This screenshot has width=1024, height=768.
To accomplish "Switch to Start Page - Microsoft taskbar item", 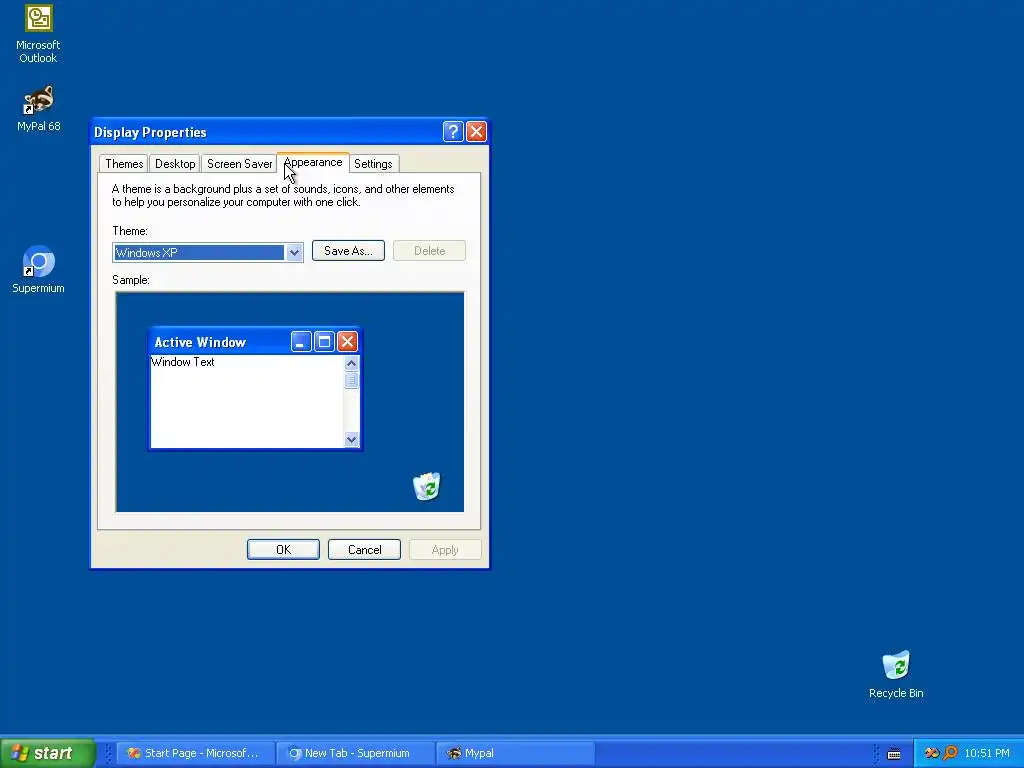I will 195,753.
